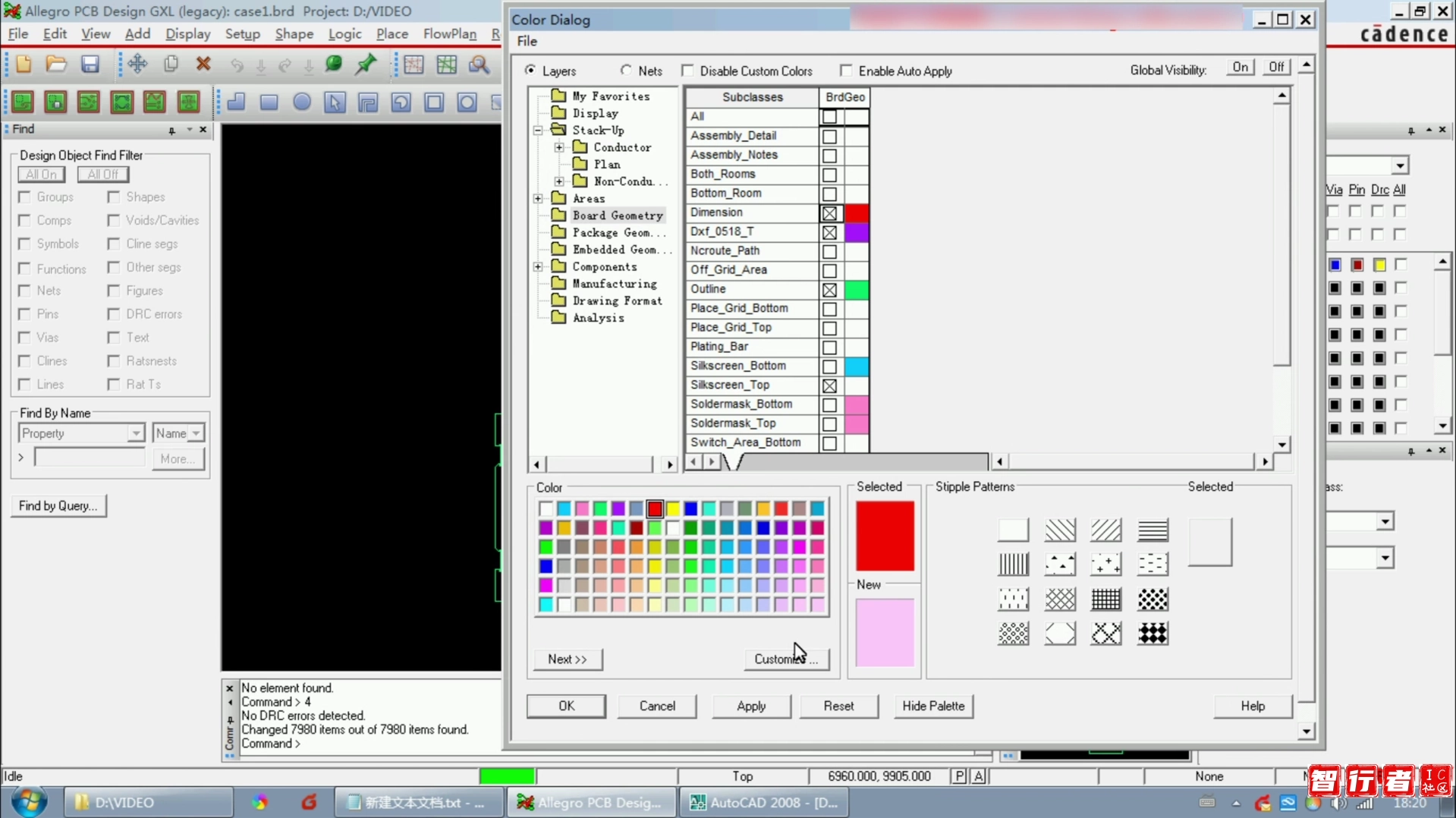
Task: Check the Enable Auto Apply option
Action: 846,71
